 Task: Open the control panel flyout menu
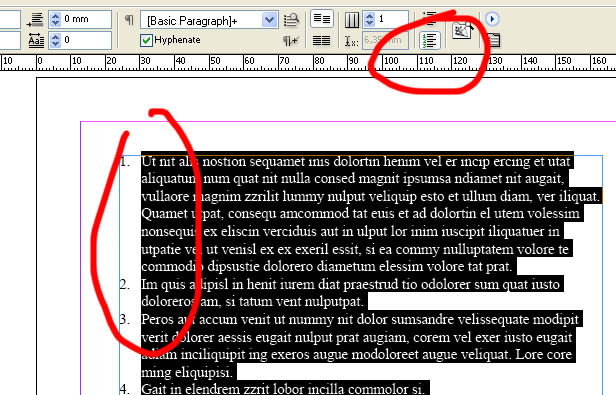tap(492, 19)
